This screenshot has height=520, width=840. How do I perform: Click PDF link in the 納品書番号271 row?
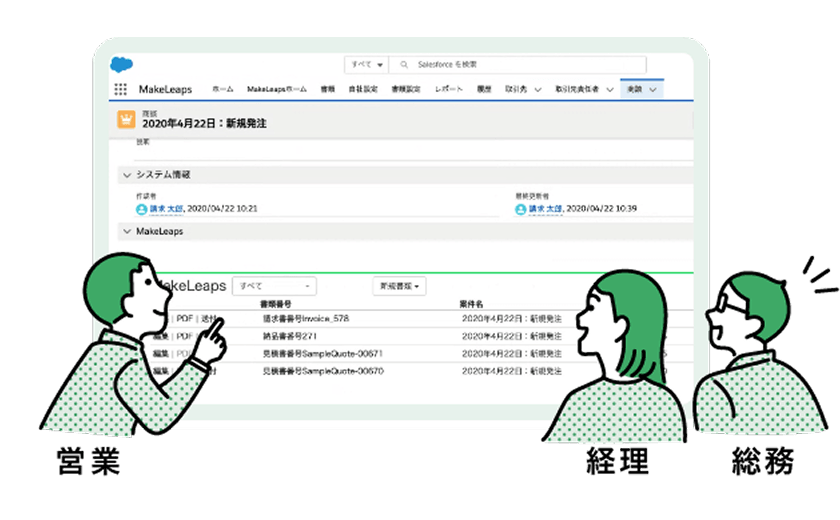(x=184, y=336)
